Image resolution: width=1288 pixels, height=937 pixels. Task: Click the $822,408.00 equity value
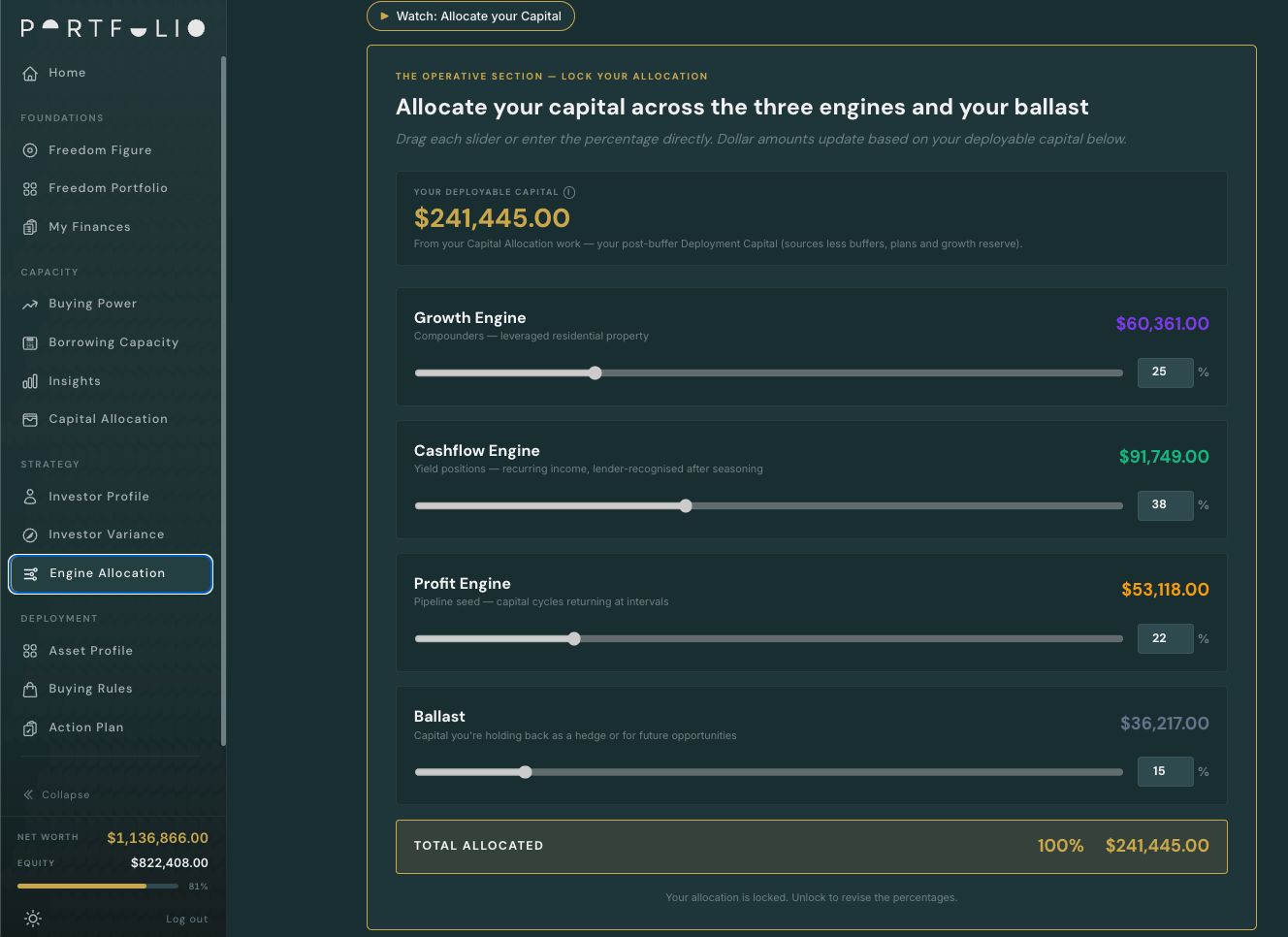(x=170, y=863)
